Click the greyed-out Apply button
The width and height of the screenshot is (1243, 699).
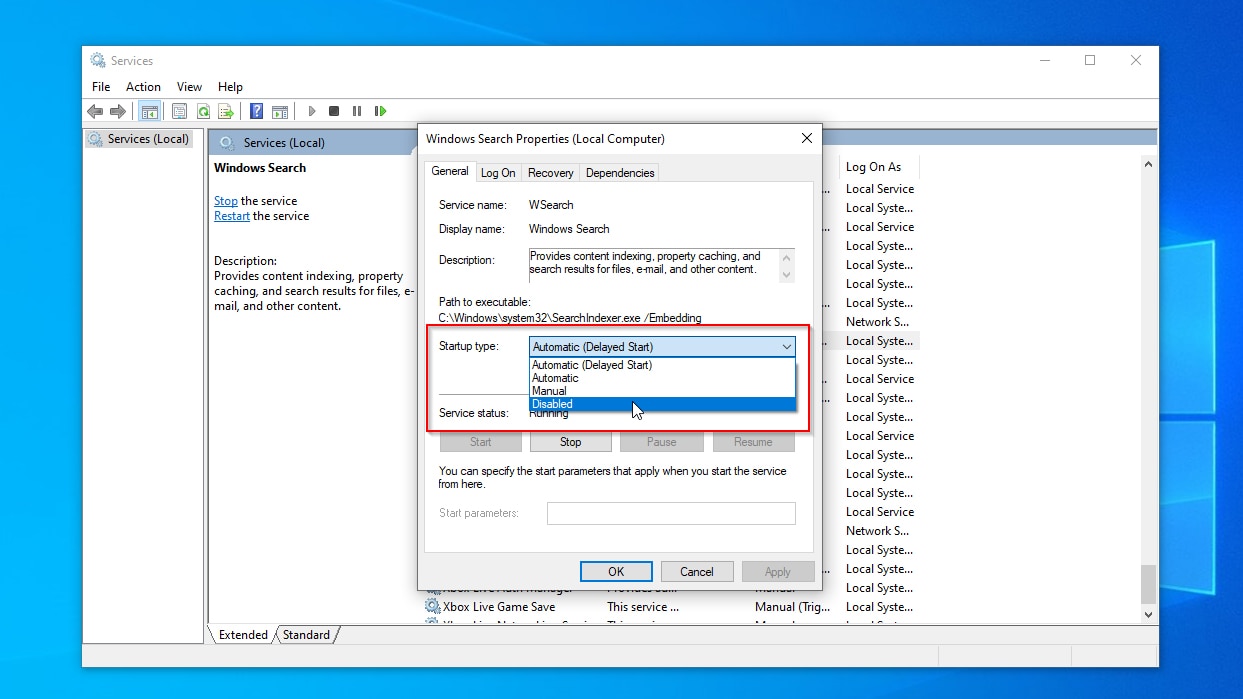[778, 572]
